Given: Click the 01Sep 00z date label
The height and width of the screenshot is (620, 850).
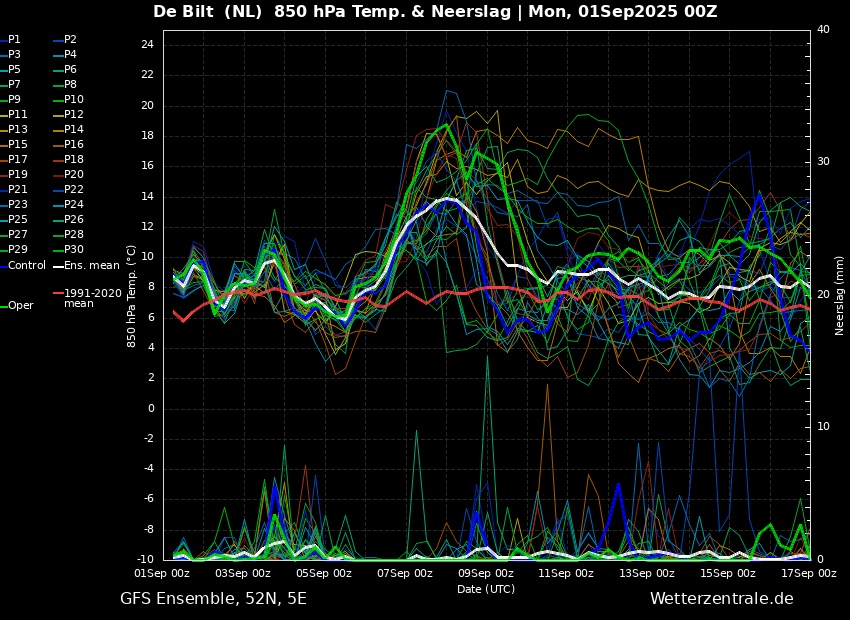Looking at the screenshot, I should pos(163,573).
